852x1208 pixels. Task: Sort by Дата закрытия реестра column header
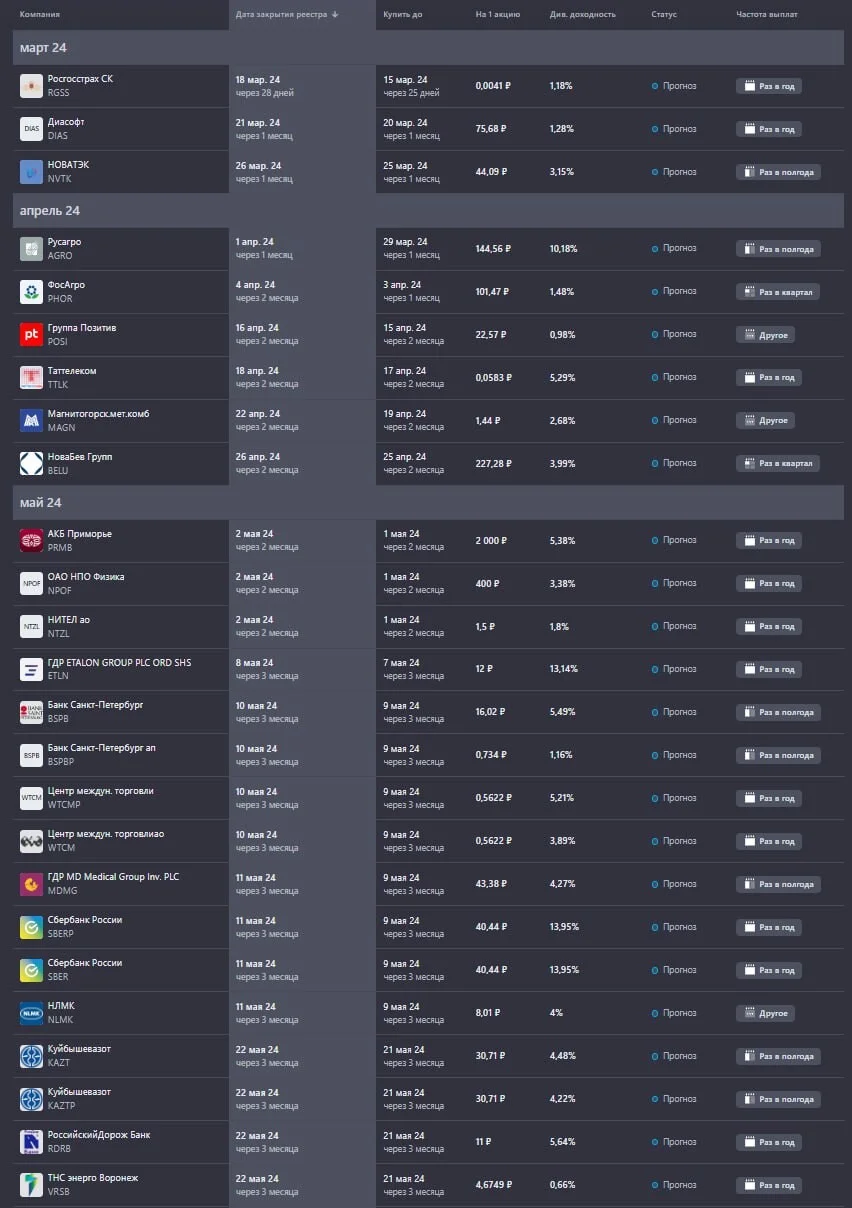286,15
